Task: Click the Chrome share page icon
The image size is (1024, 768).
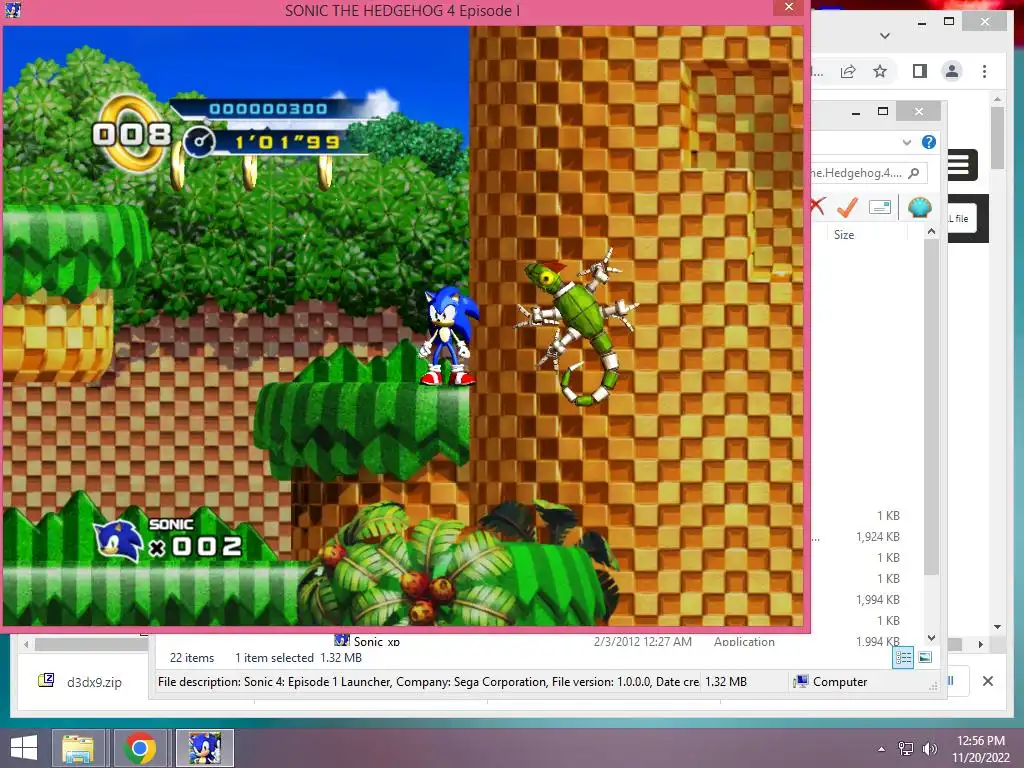Action: [x=848, y=71]
